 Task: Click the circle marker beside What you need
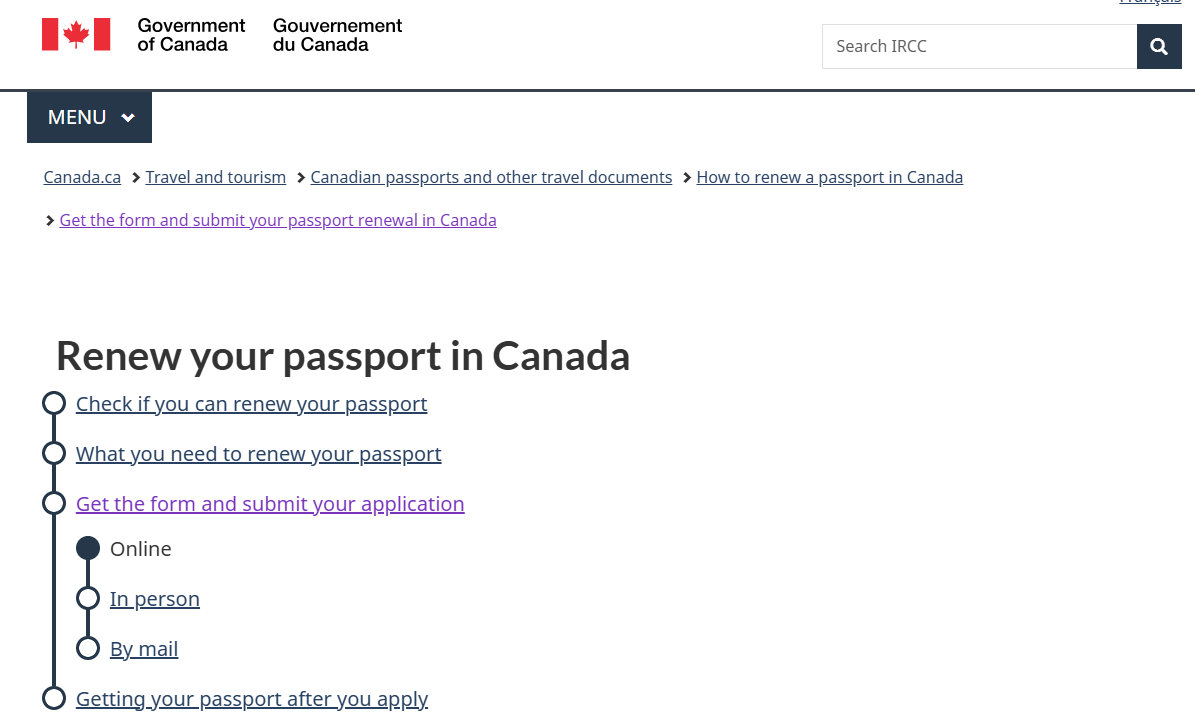tap(54, 453)
